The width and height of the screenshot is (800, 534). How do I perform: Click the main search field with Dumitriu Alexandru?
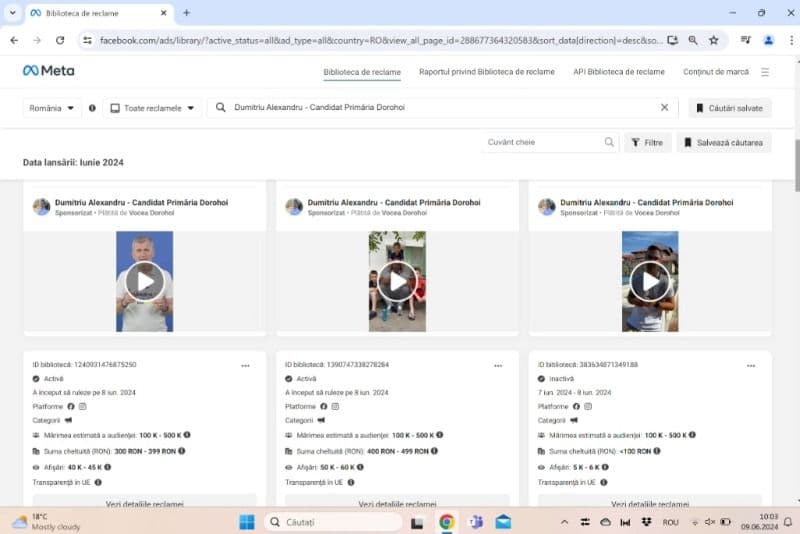(x=442, y=108)
